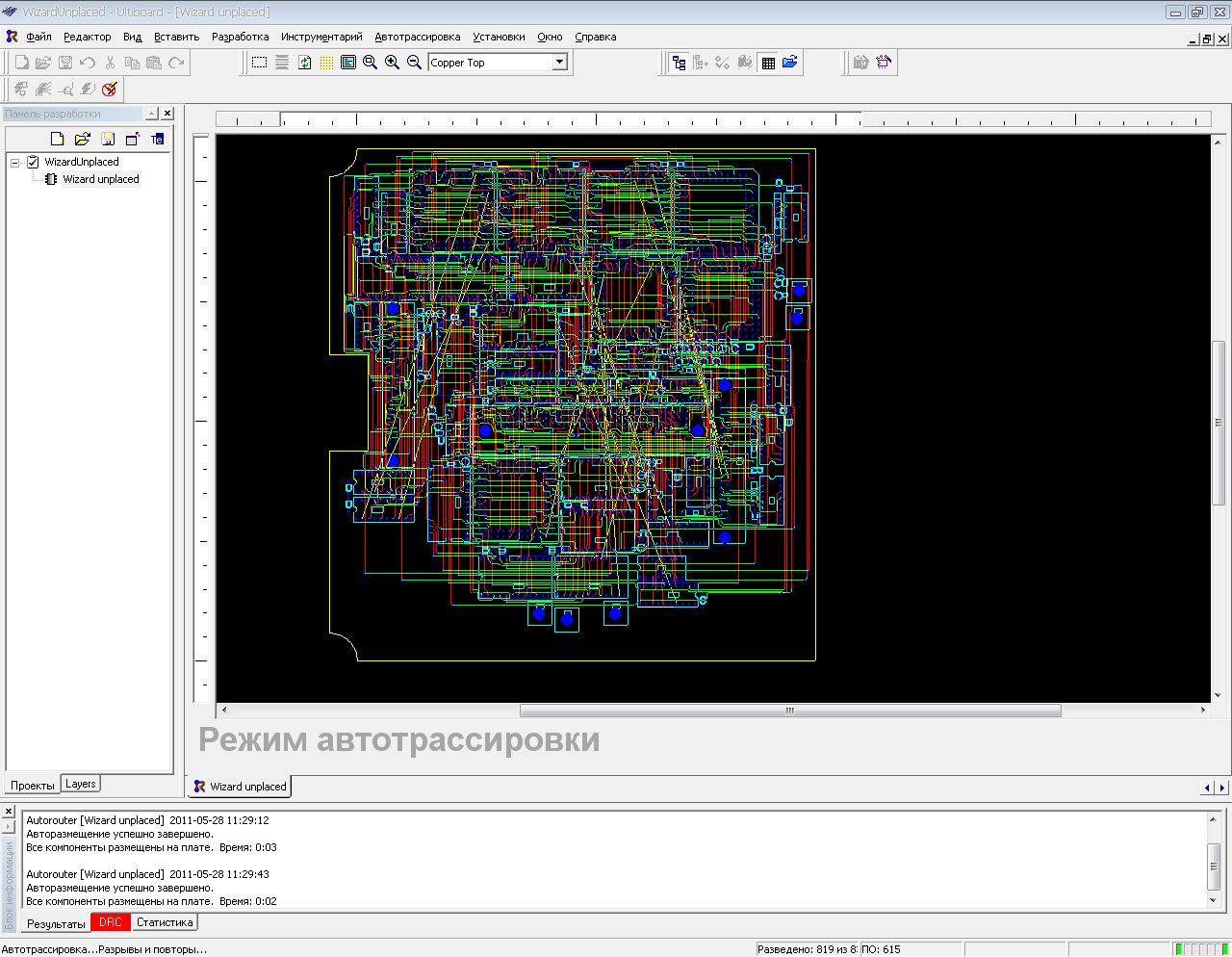Click the open project icon in design panel

click(83, 139)
